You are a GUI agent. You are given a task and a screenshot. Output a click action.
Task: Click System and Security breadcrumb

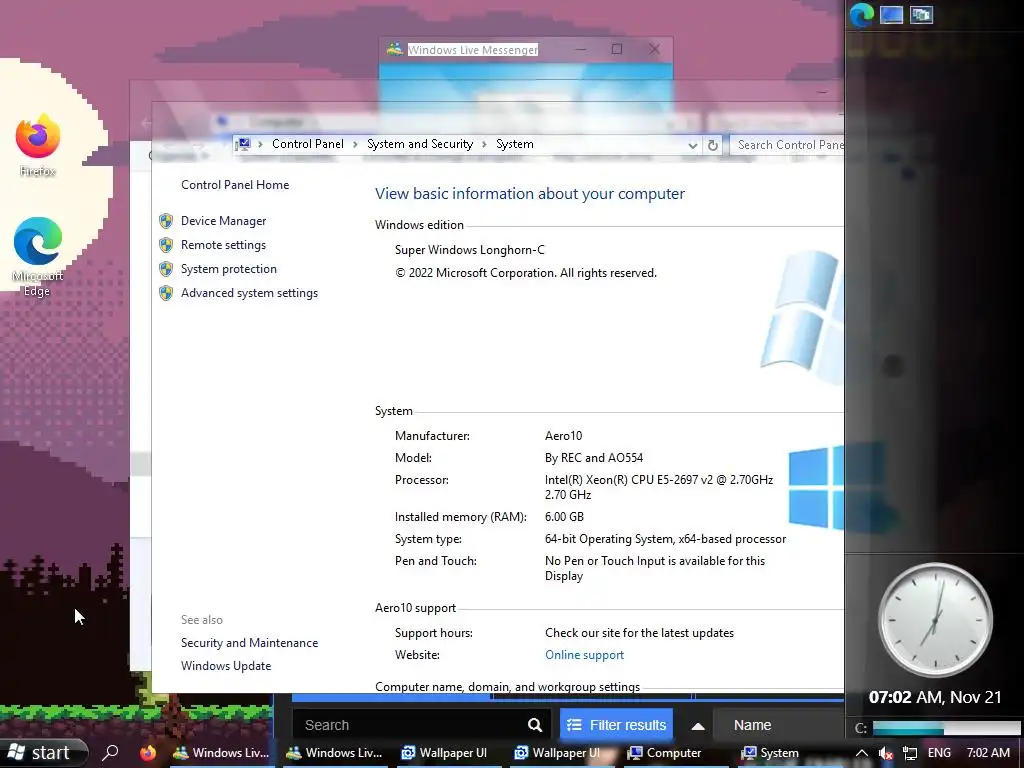pos(420,144)
